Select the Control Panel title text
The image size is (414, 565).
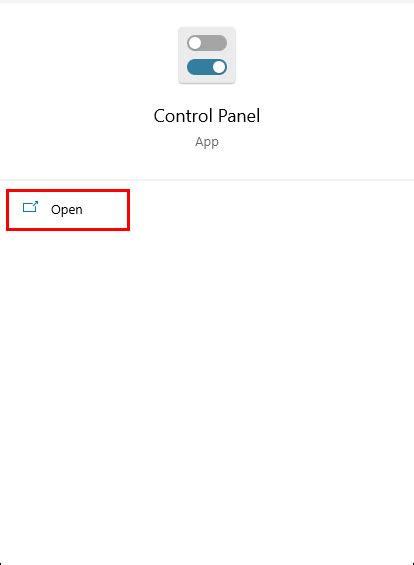coord(207,116)
